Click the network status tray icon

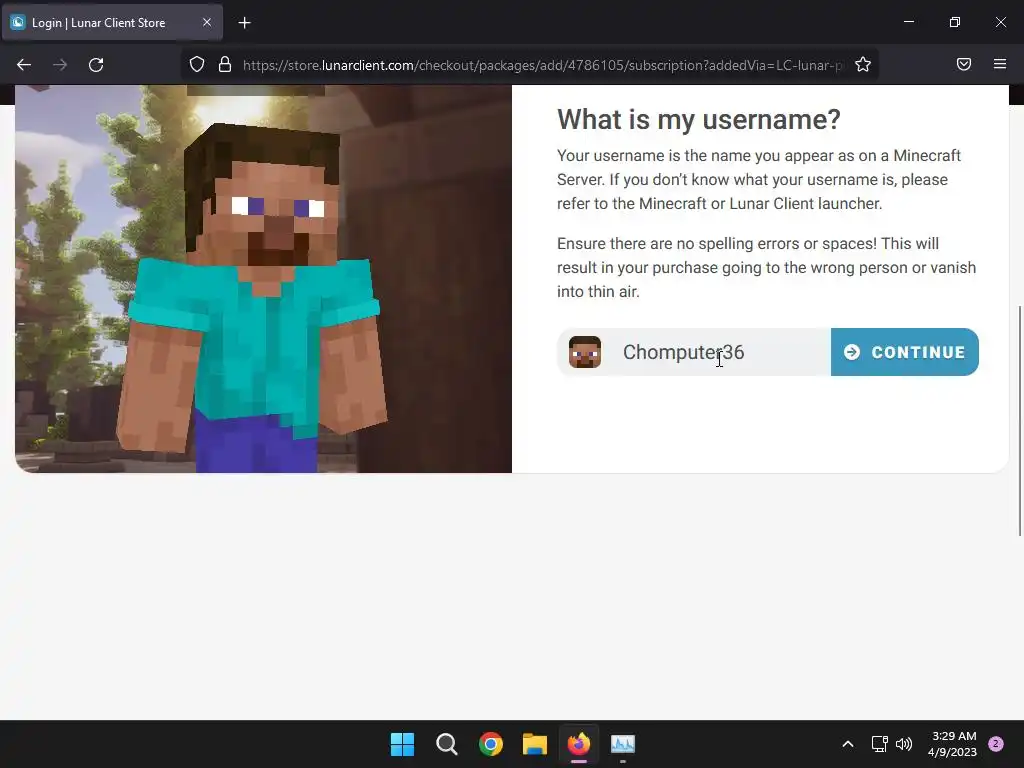880,744
